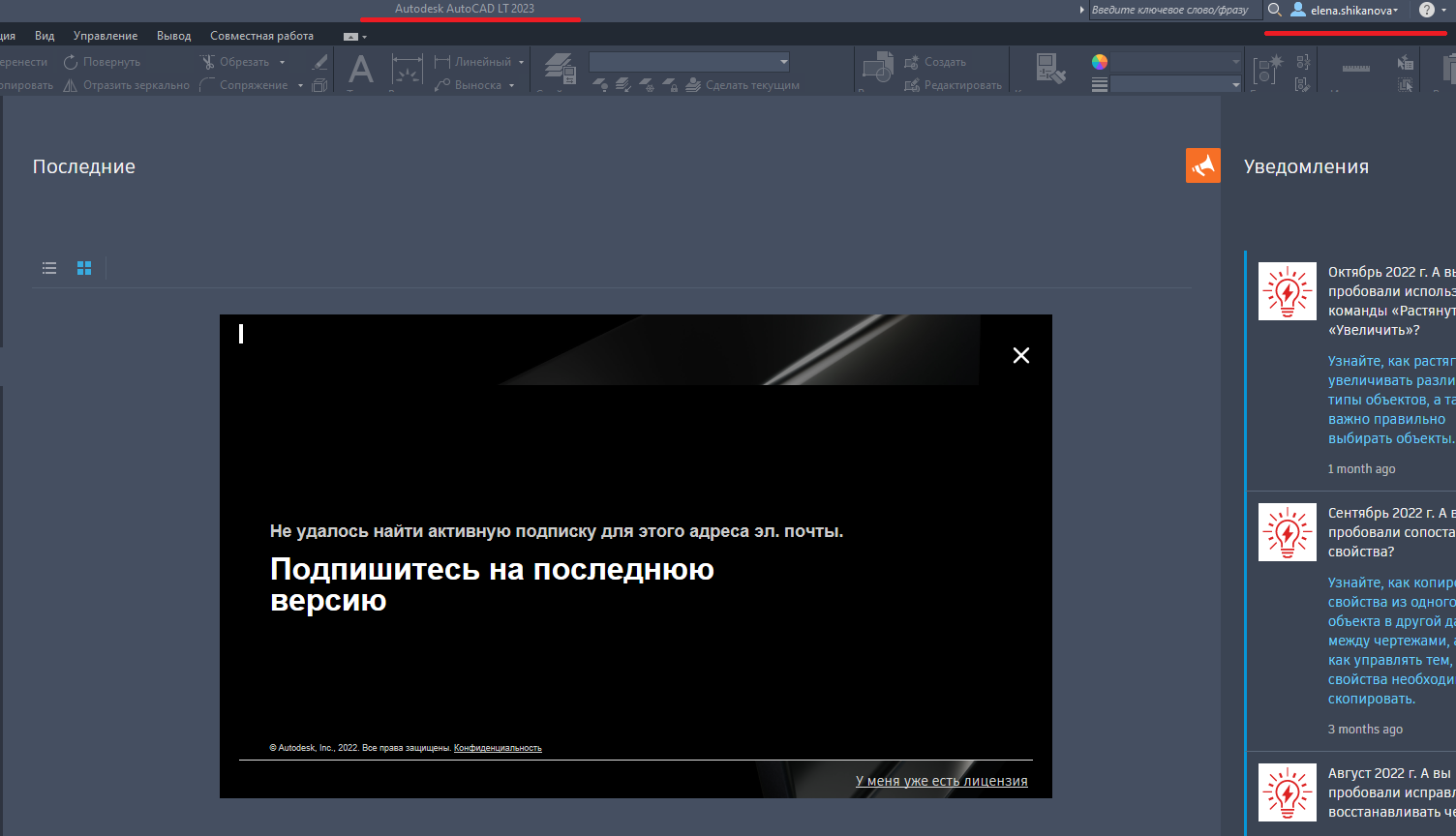Close the subscription dialog with X

pos(1021,355)
